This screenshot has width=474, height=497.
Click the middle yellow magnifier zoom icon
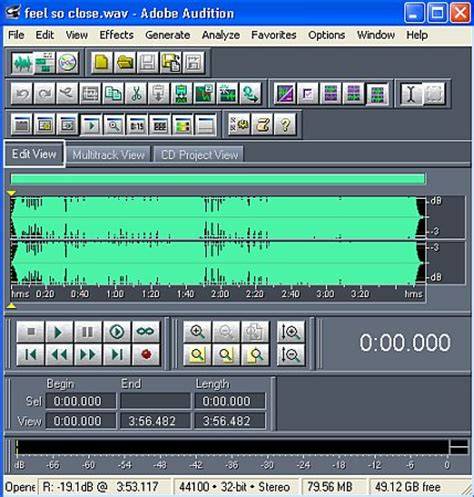point(226,355)
